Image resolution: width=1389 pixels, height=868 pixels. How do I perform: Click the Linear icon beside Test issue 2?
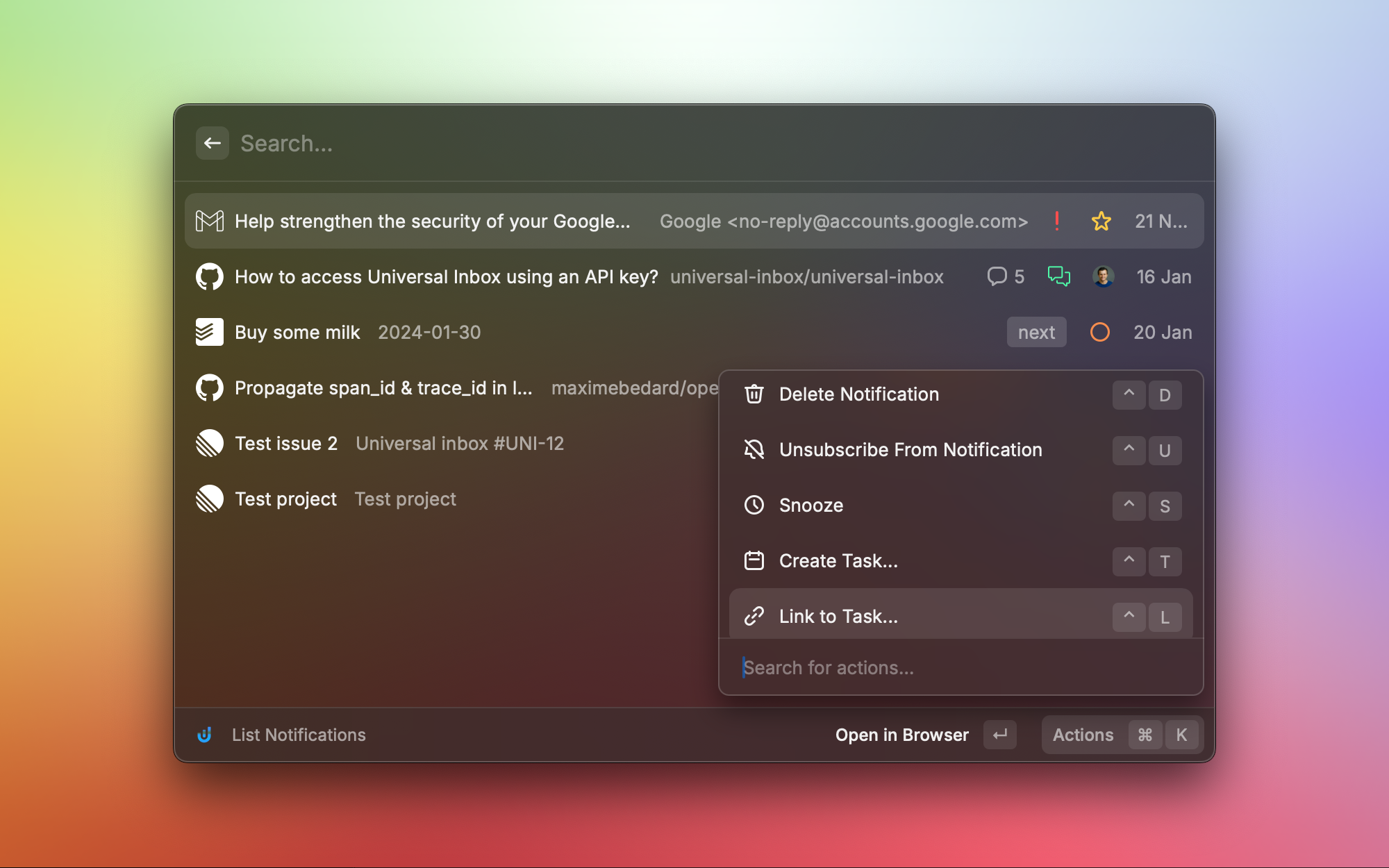[x=209, y=443]
